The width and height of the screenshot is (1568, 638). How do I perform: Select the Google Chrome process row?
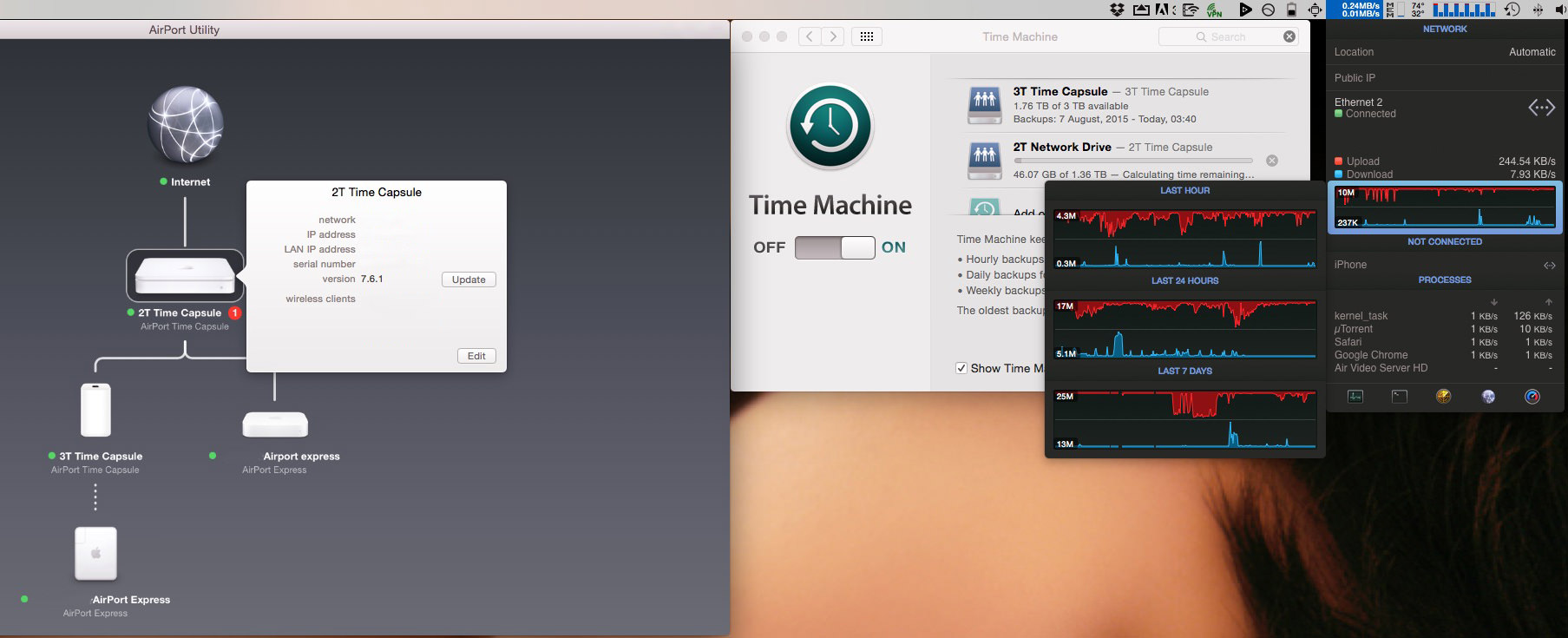click(x=1445, y=355)
